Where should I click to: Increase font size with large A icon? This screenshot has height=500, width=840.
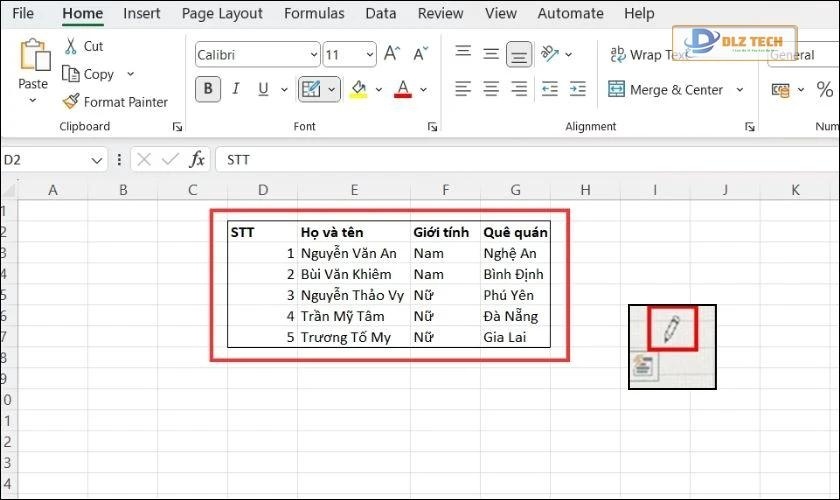pos(392,54)
